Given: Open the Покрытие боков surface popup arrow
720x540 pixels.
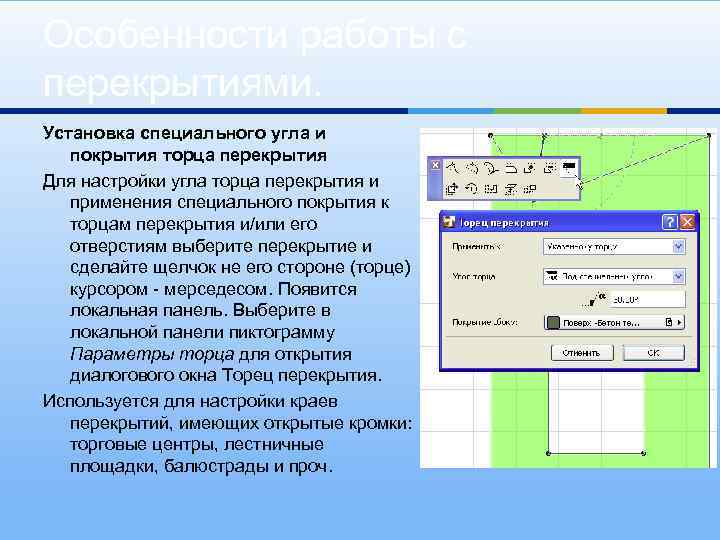Looking at the screenshot, I should [680, 322].
